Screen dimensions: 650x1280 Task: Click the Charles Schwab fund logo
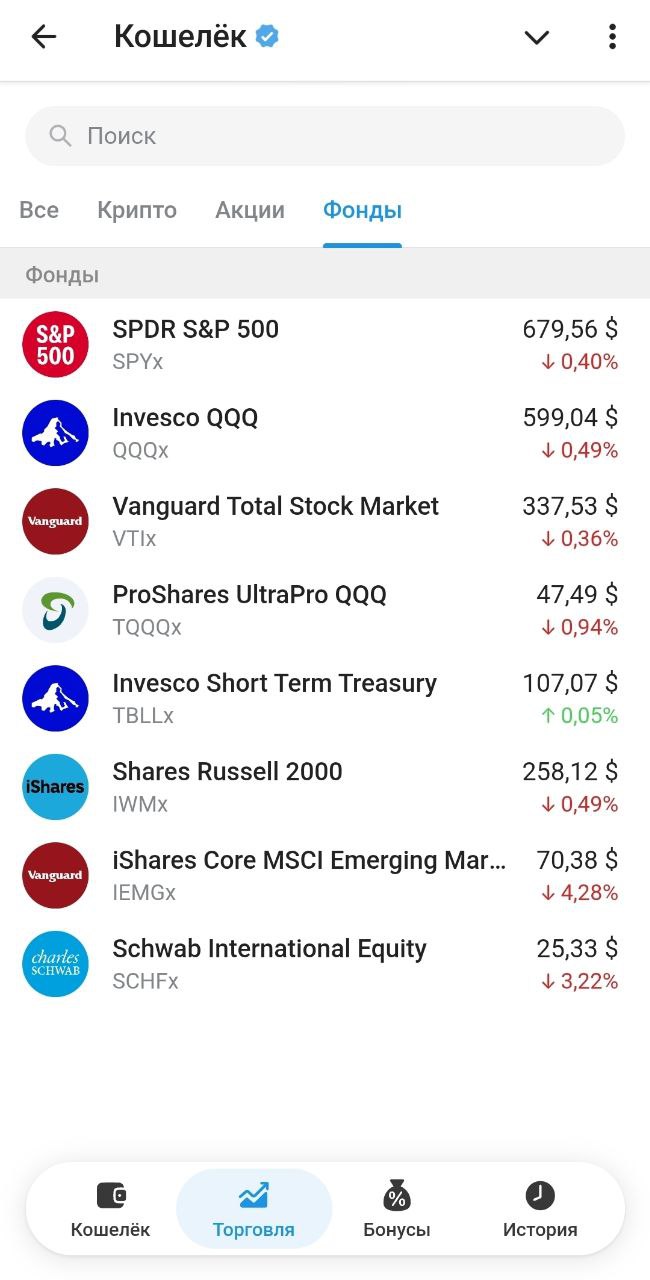[x=55, y=963]
